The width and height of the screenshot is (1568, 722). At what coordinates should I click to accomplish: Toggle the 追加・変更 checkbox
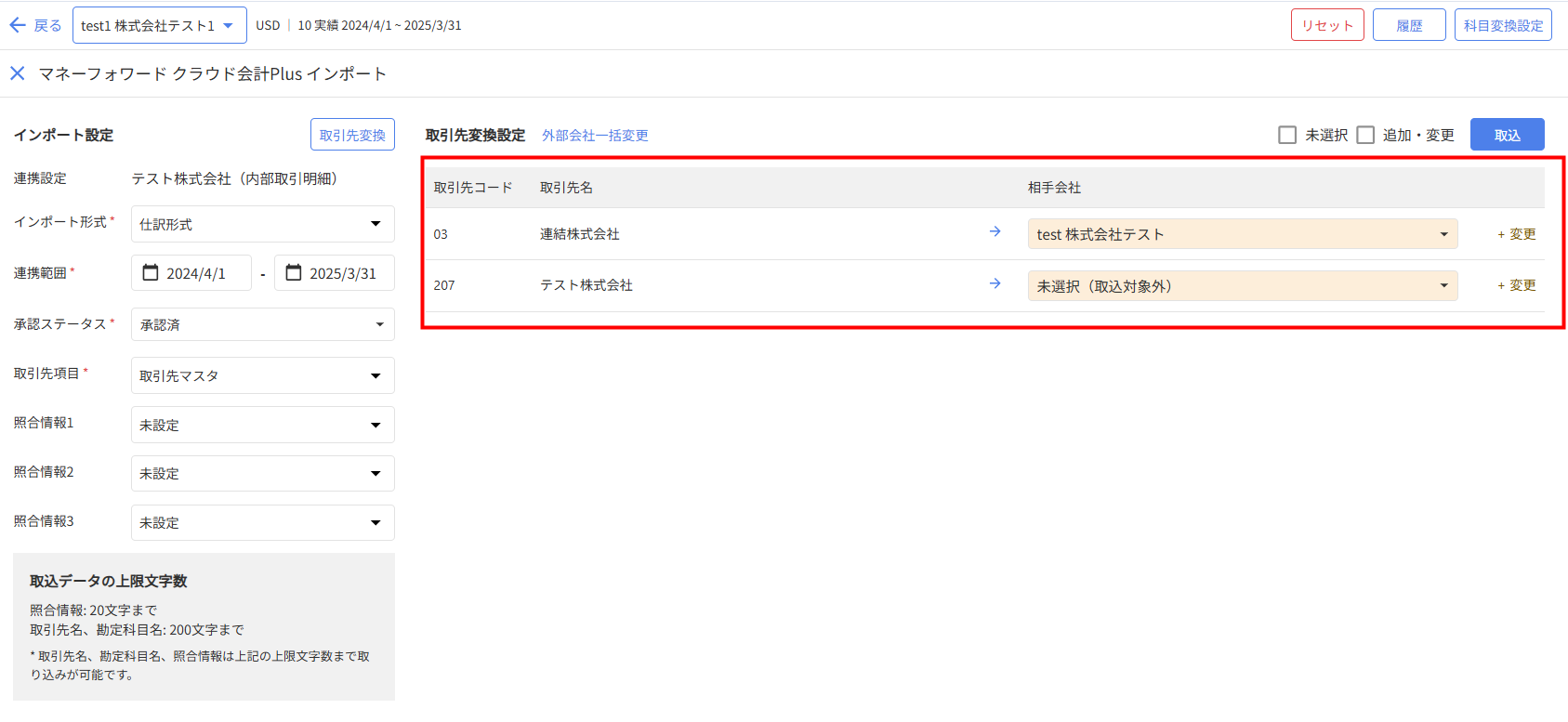click(x=1365, y=135)
